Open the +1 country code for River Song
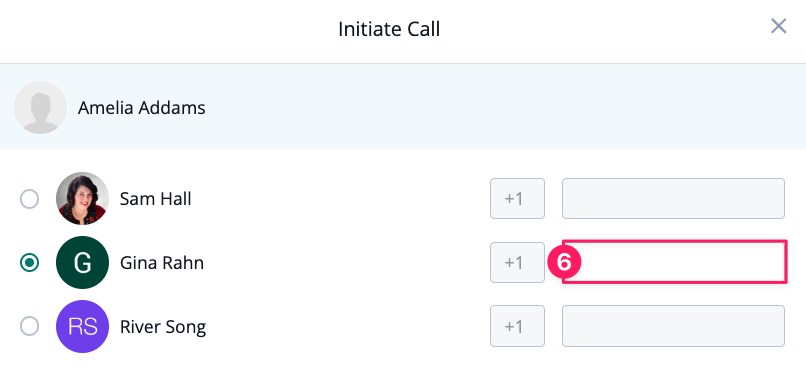Viewport: 806px width, 370px height. pos(517,326)
